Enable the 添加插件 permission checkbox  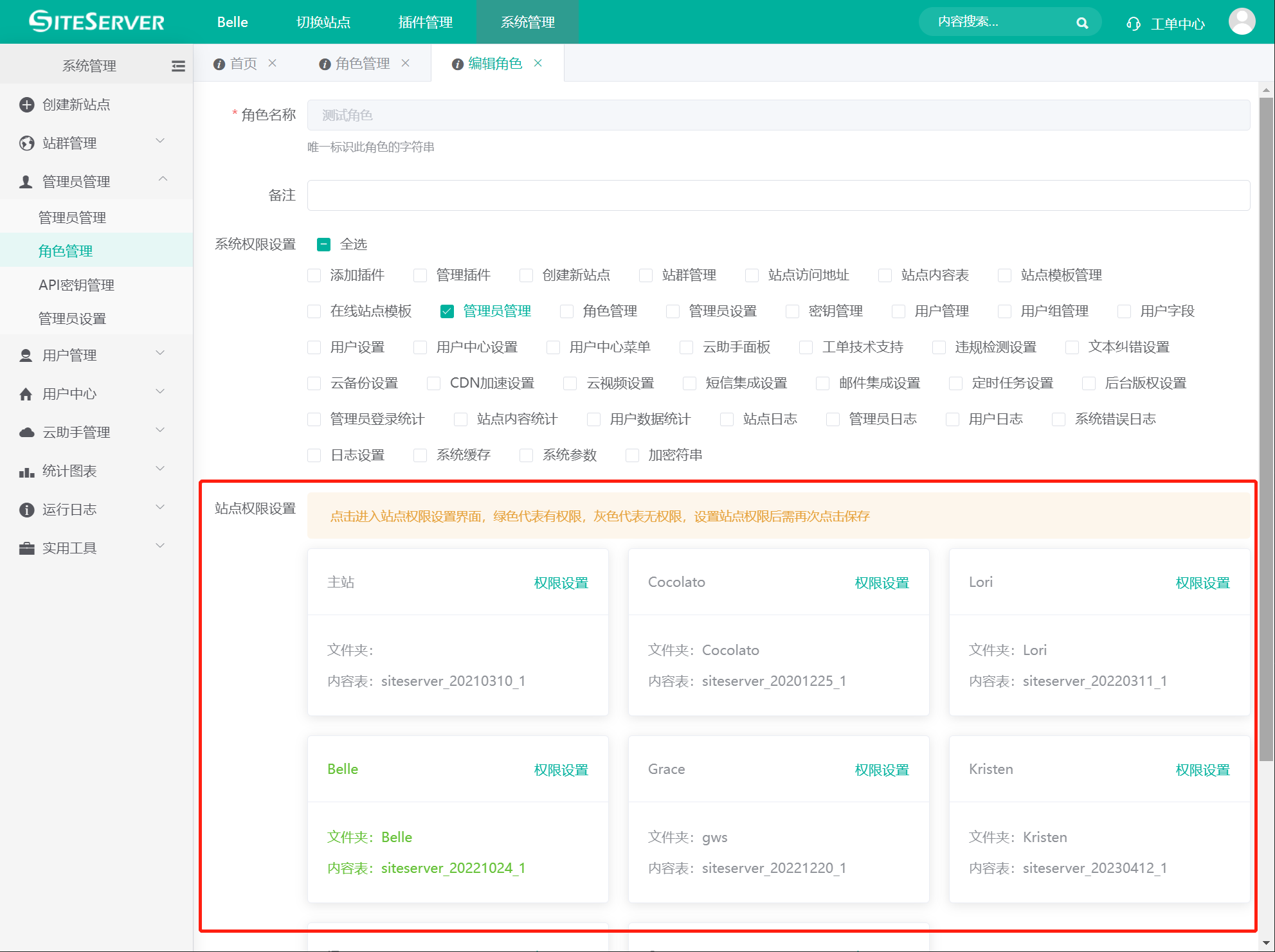(x=314, y=276)
